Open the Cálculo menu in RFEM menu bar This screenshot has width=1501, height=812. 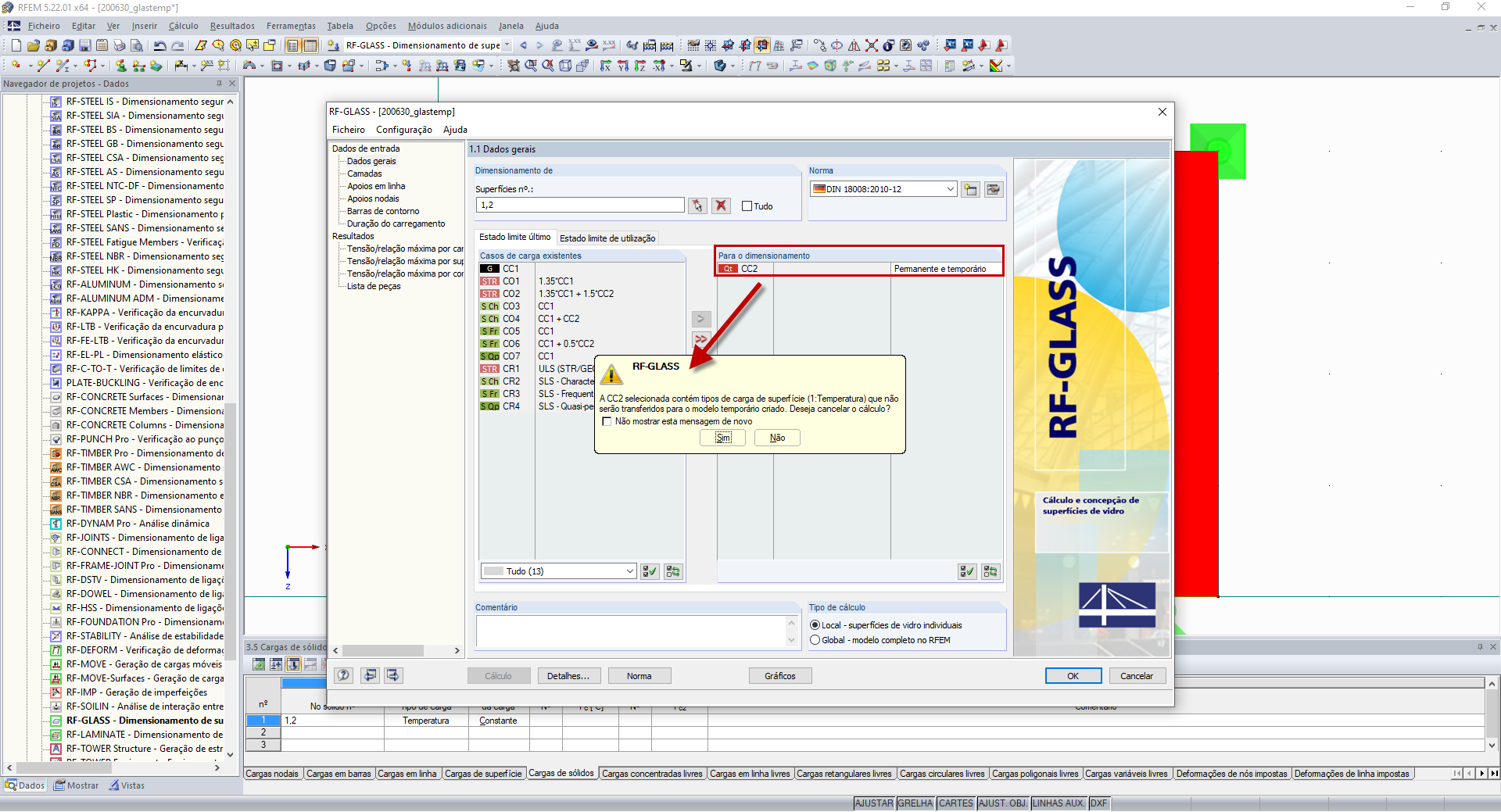click(x=184, y=26)
